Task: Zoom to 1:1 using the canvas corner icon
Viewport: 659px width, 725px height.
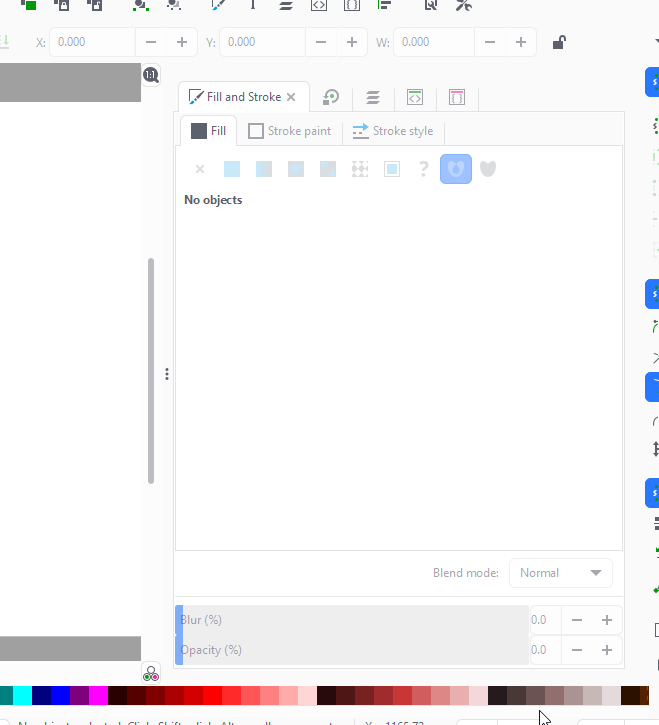Action: (151, 75)
